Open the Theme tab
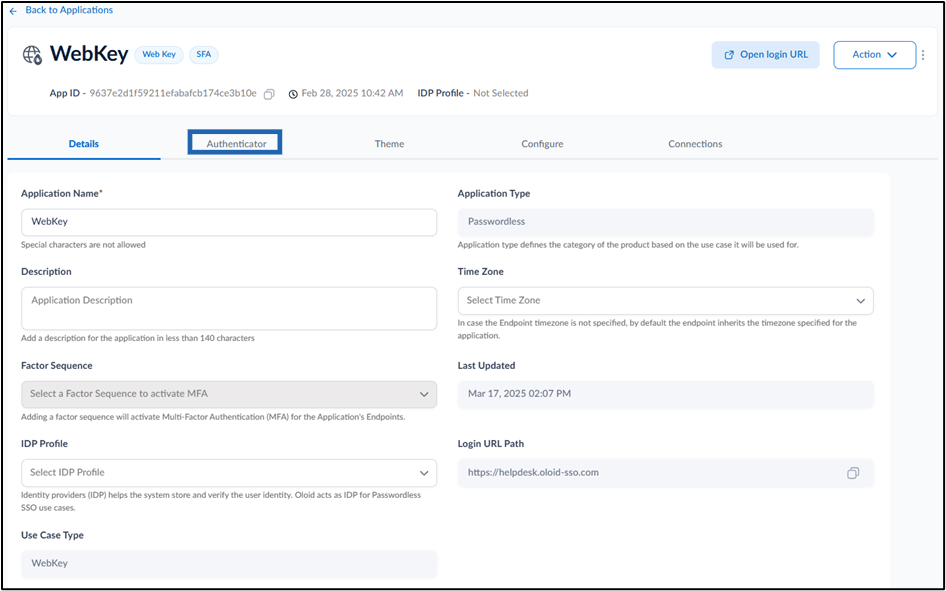This screenshot has width=946, height=591. point(389,144)
